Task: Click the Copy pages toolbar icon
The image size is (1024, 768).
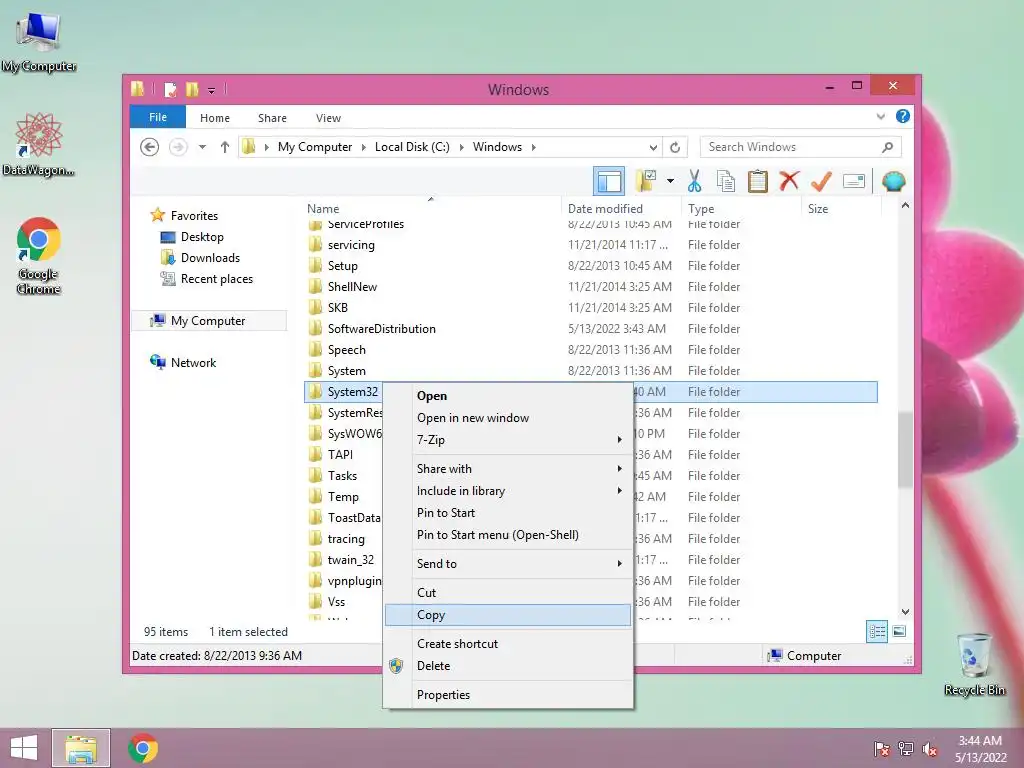Action: coord(726,181)
